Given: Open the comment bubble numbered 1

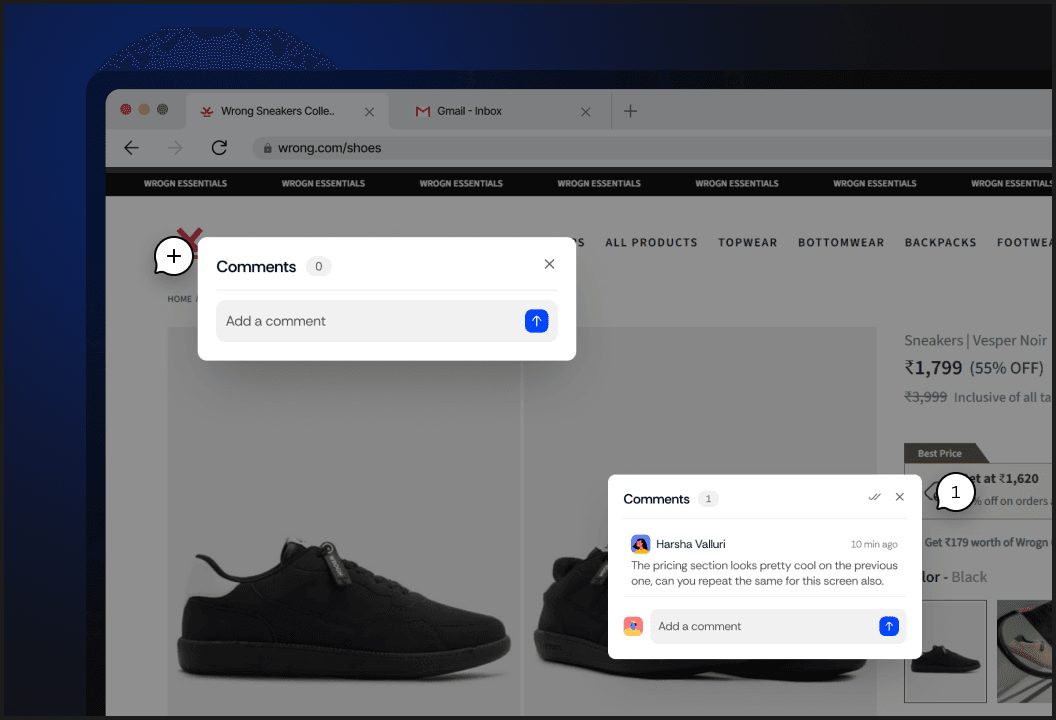Looking at the screenshot, I should pyautogui.click(x=955, y=492).
